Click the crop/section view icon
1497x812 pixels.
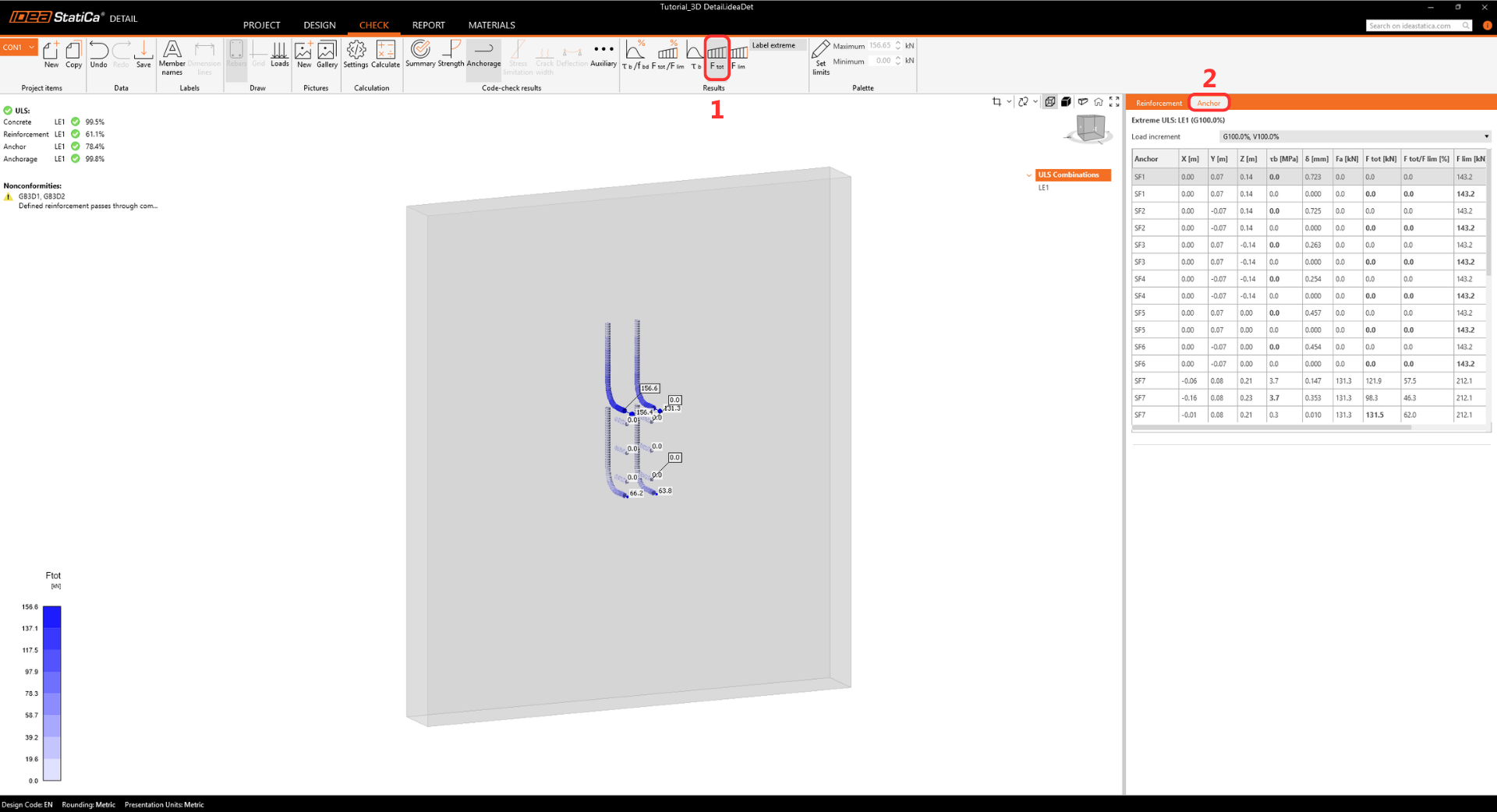[x=996, y=102]
